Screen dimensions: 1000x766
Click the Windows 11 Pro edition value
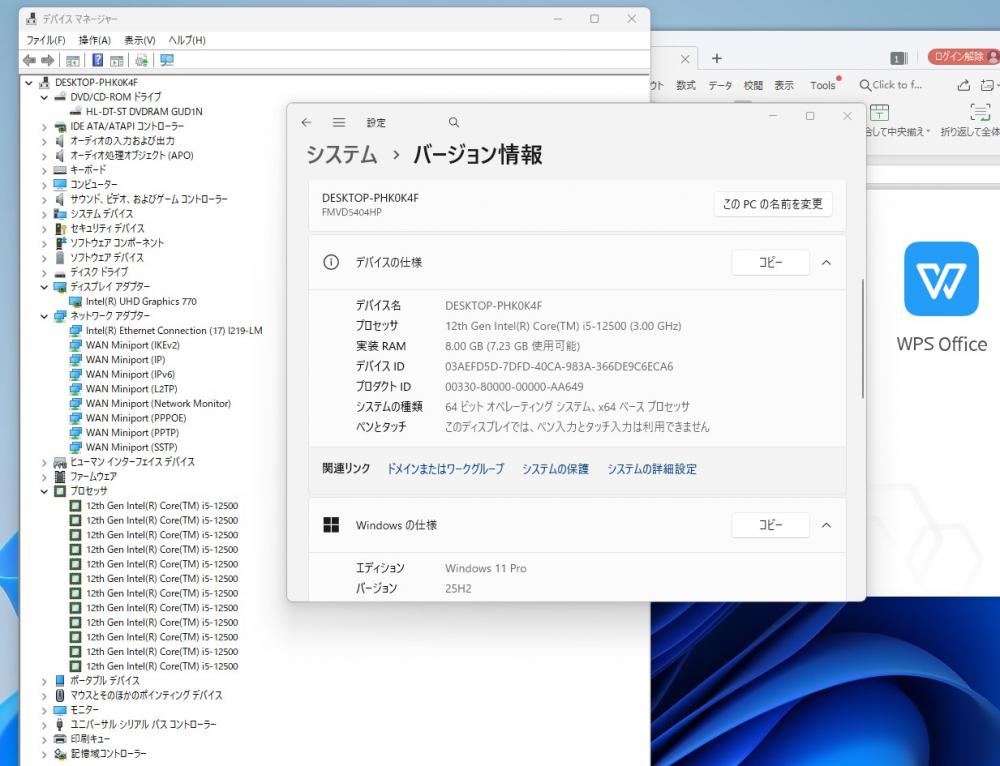coord(485,568)
